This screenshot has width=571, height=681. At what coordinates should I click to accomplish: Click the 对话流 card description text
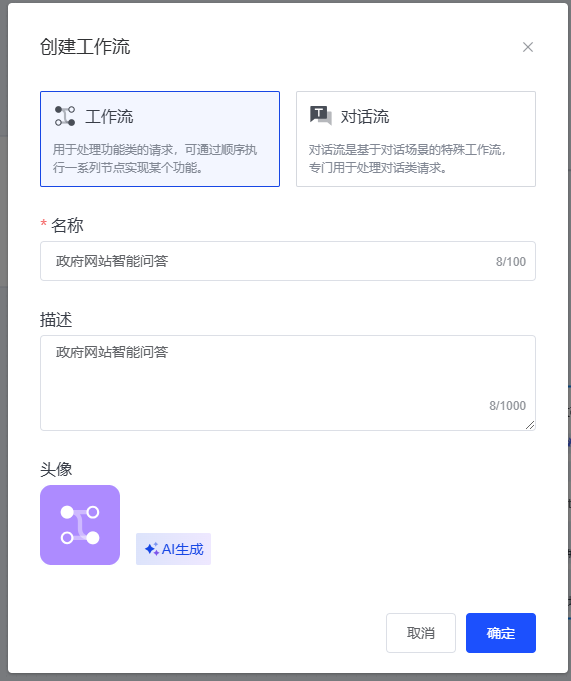pos(408,159)
